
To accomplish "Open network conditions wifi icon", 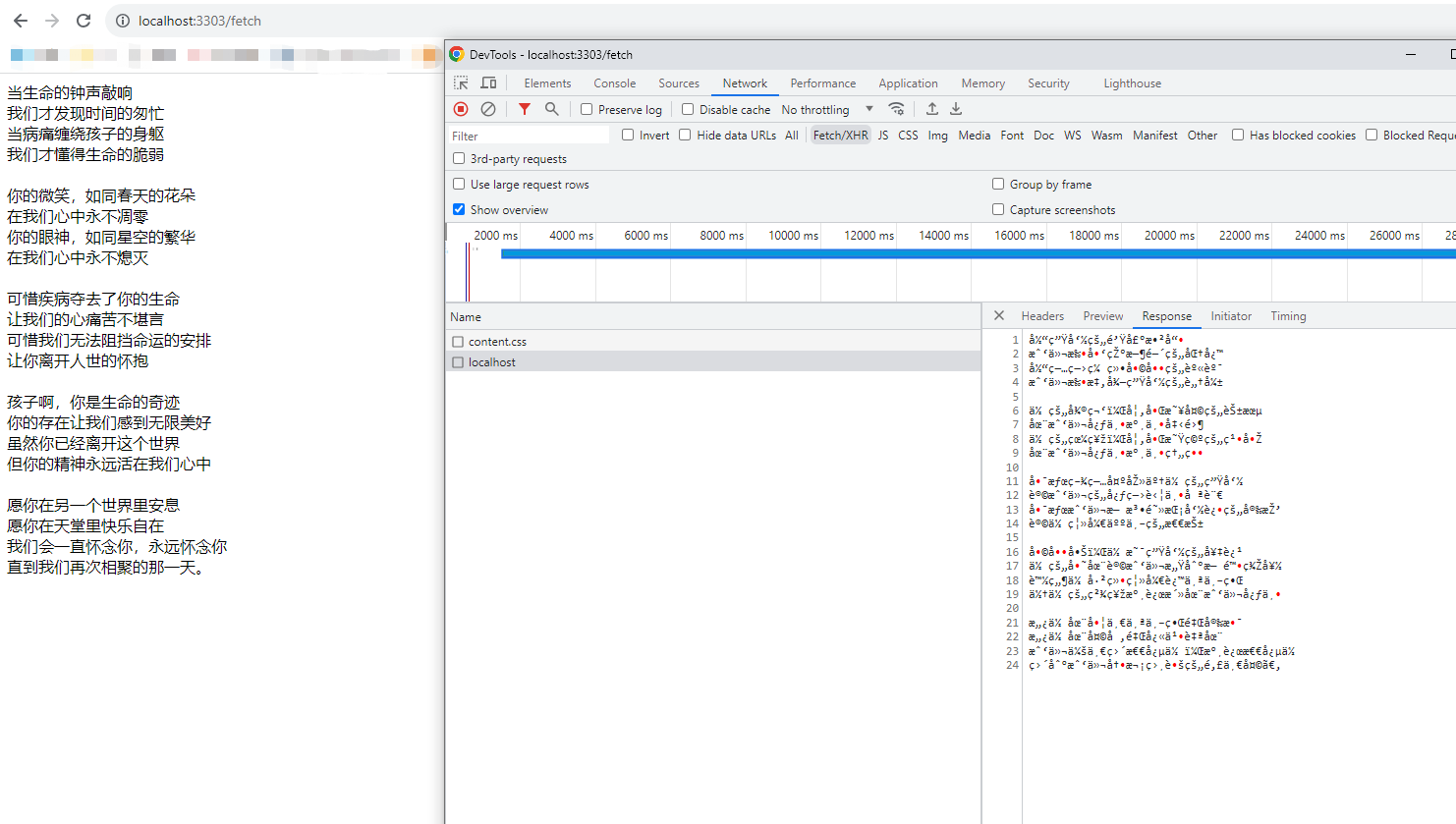I will pos(896,109).
